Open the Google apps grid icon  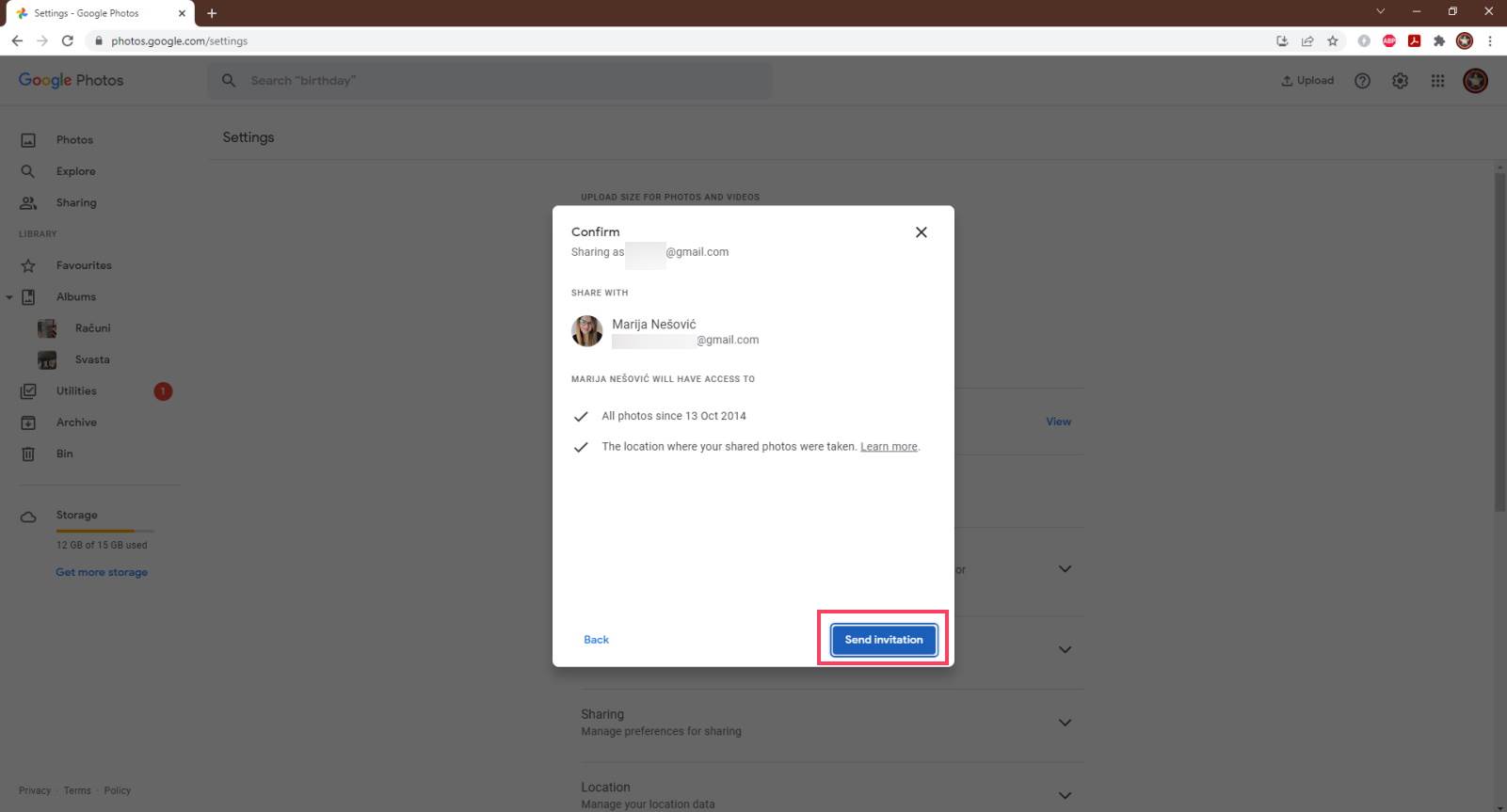coord(1437,81)
